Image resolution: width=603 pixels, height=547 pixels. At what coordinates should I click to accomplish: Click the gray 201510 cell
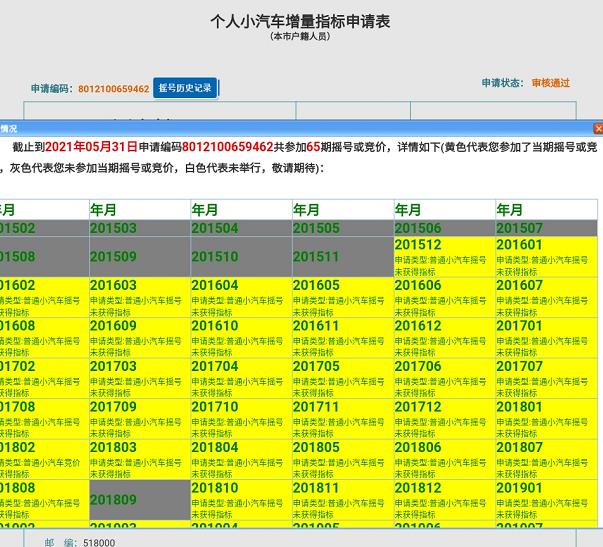[240, 257]
